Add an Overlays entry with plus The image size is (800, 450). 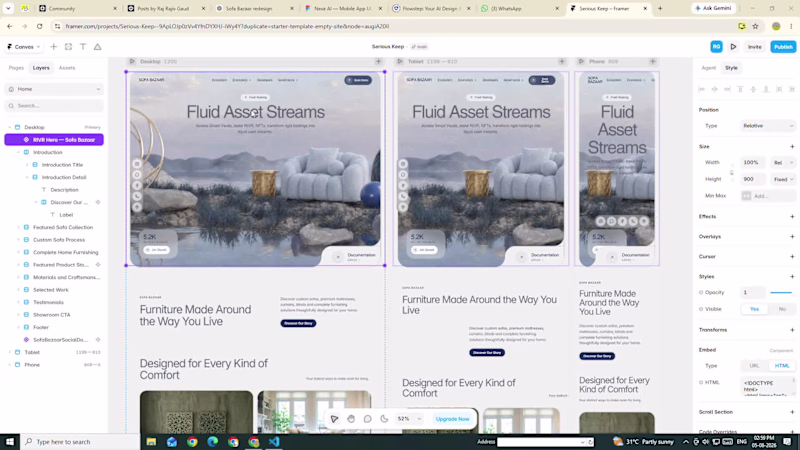point(792,237)
